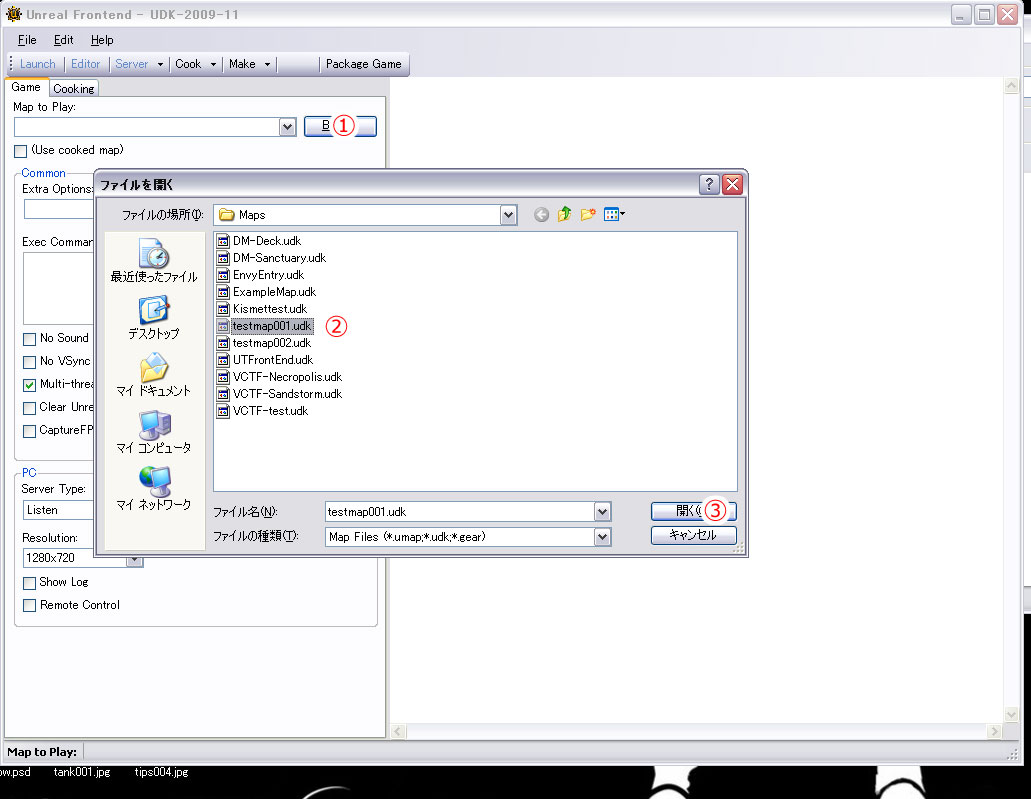1031x799 pixels.
Task: Expand the Map to Play dropdown
Action: click(287, 127)
